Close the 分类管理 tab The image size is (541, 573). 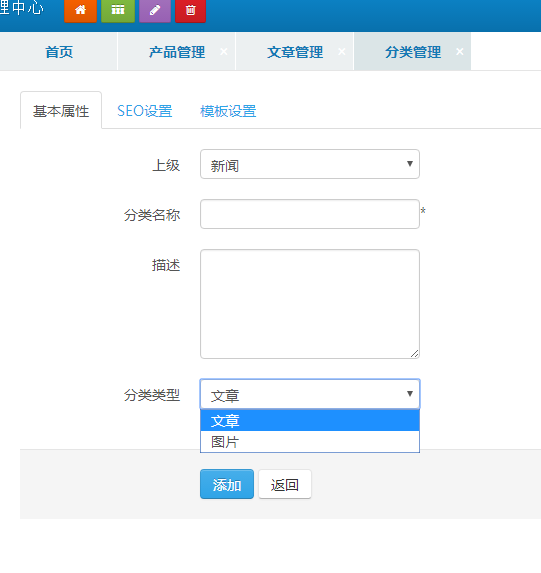pyautogui.click(x=460, y=52)
